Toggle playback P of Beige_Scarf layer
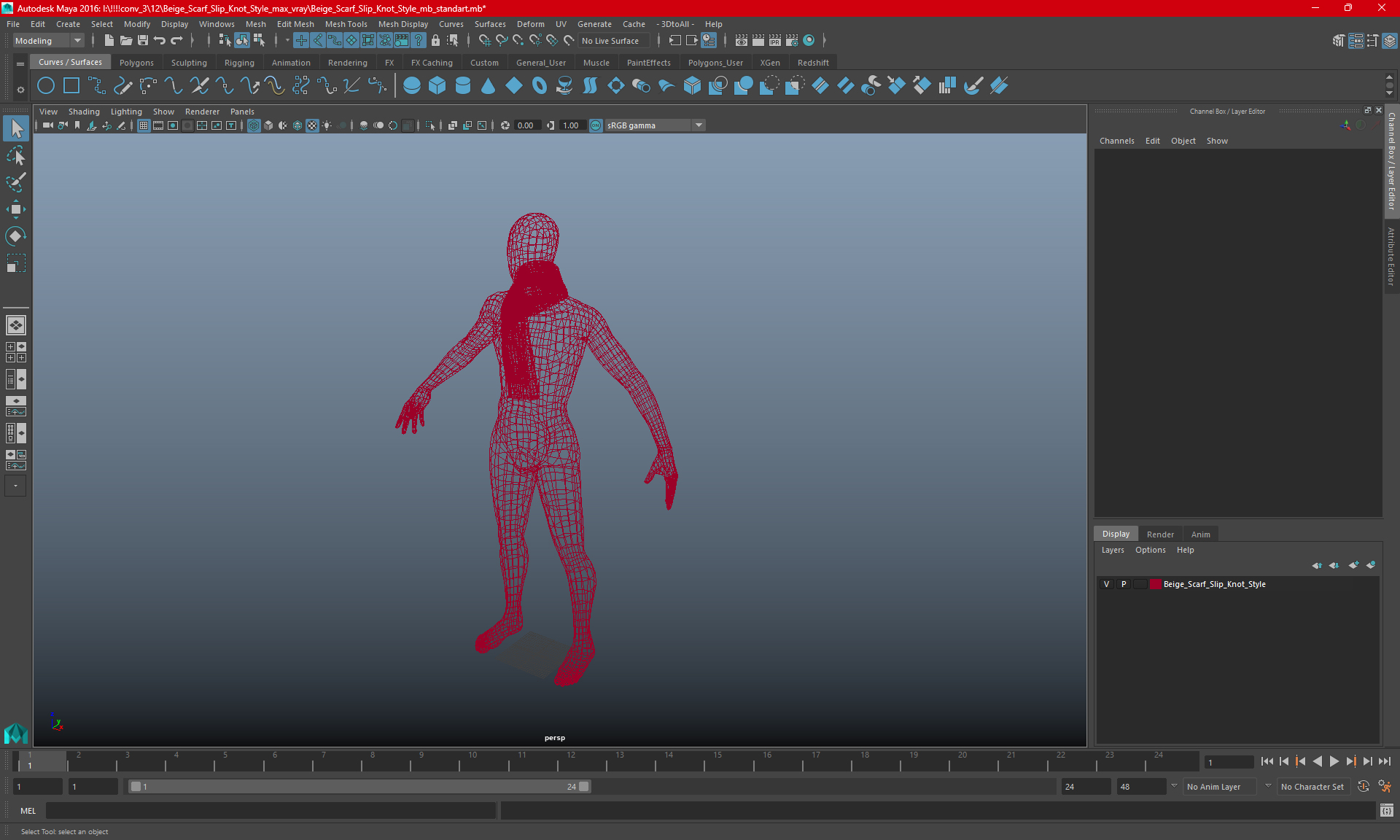 point(1124,584)
